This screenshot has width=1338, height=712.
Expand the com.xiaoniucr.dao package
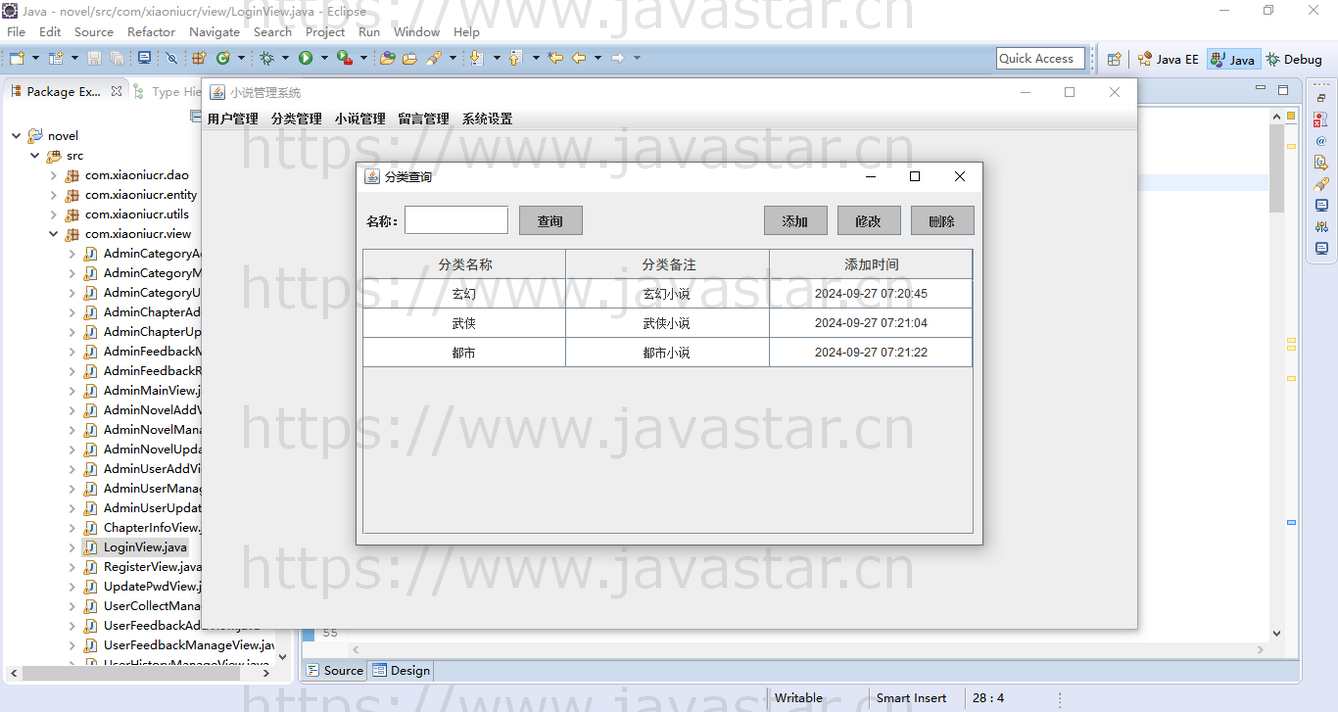point(53,175)
